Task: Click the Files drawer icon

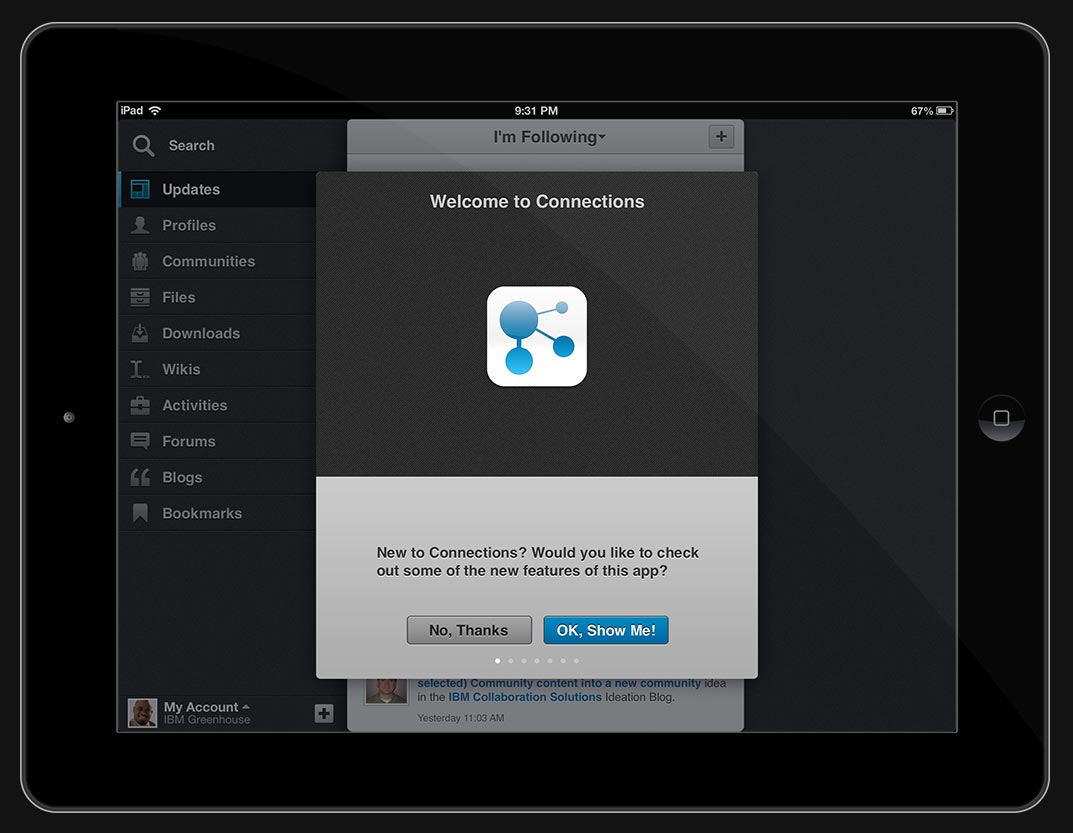Action: 140,298
